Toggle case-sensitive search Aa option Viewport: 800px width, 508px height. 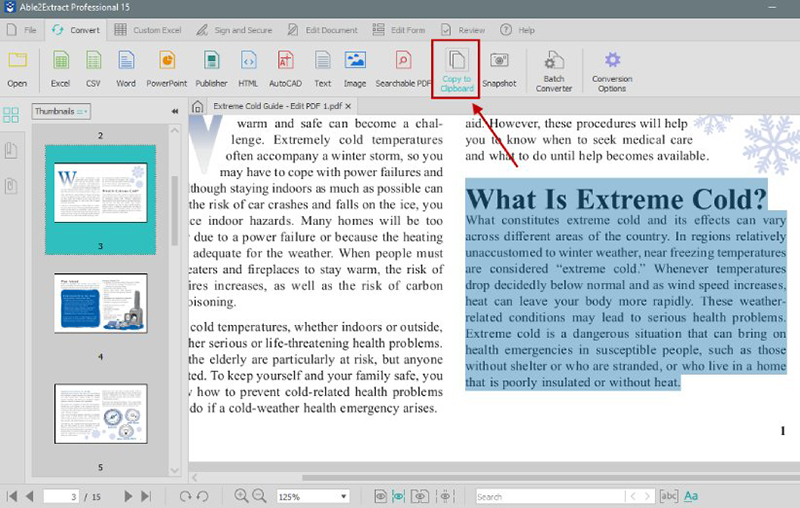[x=691, y=496]
